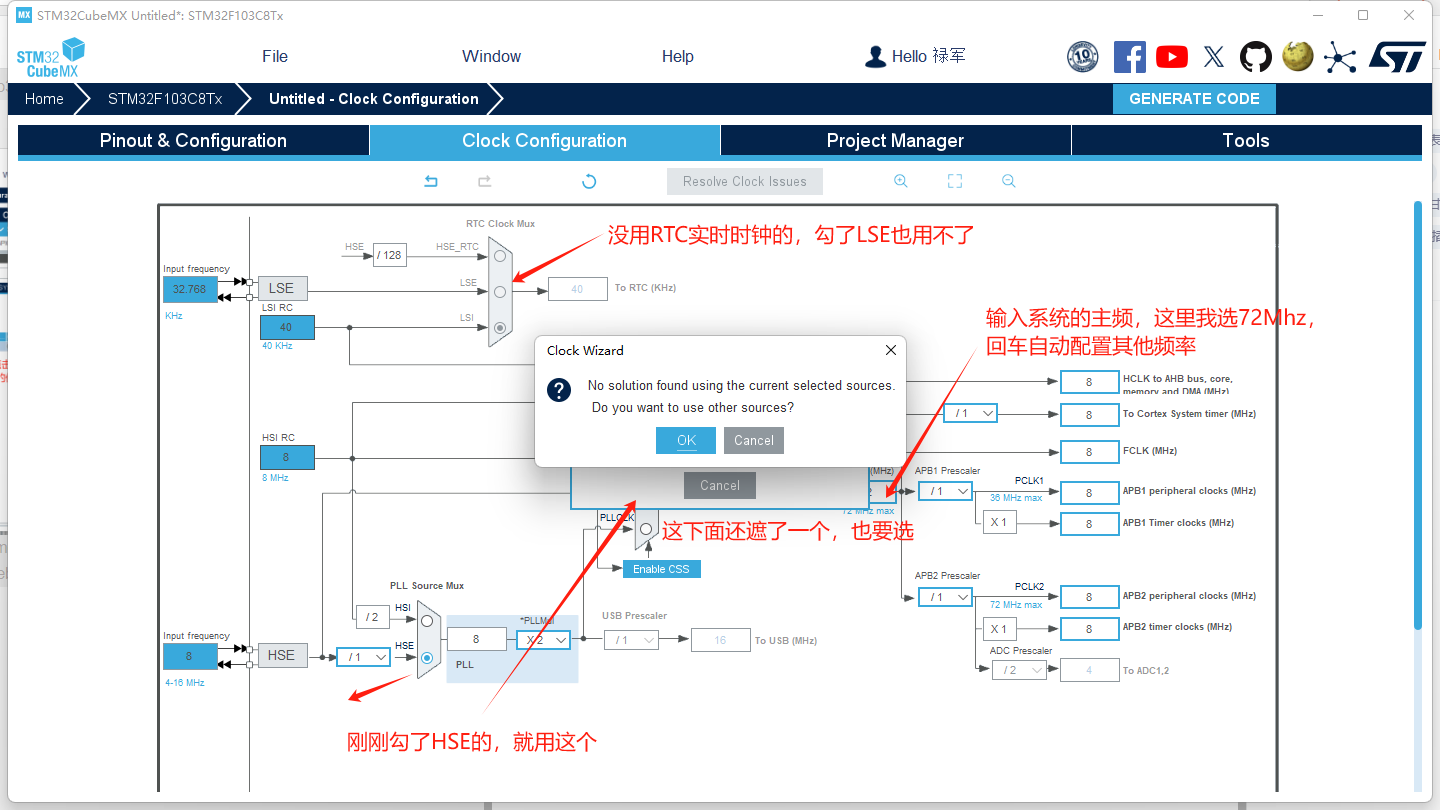The width and height of the screenshot is (1440, 810).
Task: Click the FCLK (MHz) value field
Action: (x=1089, y=452)
